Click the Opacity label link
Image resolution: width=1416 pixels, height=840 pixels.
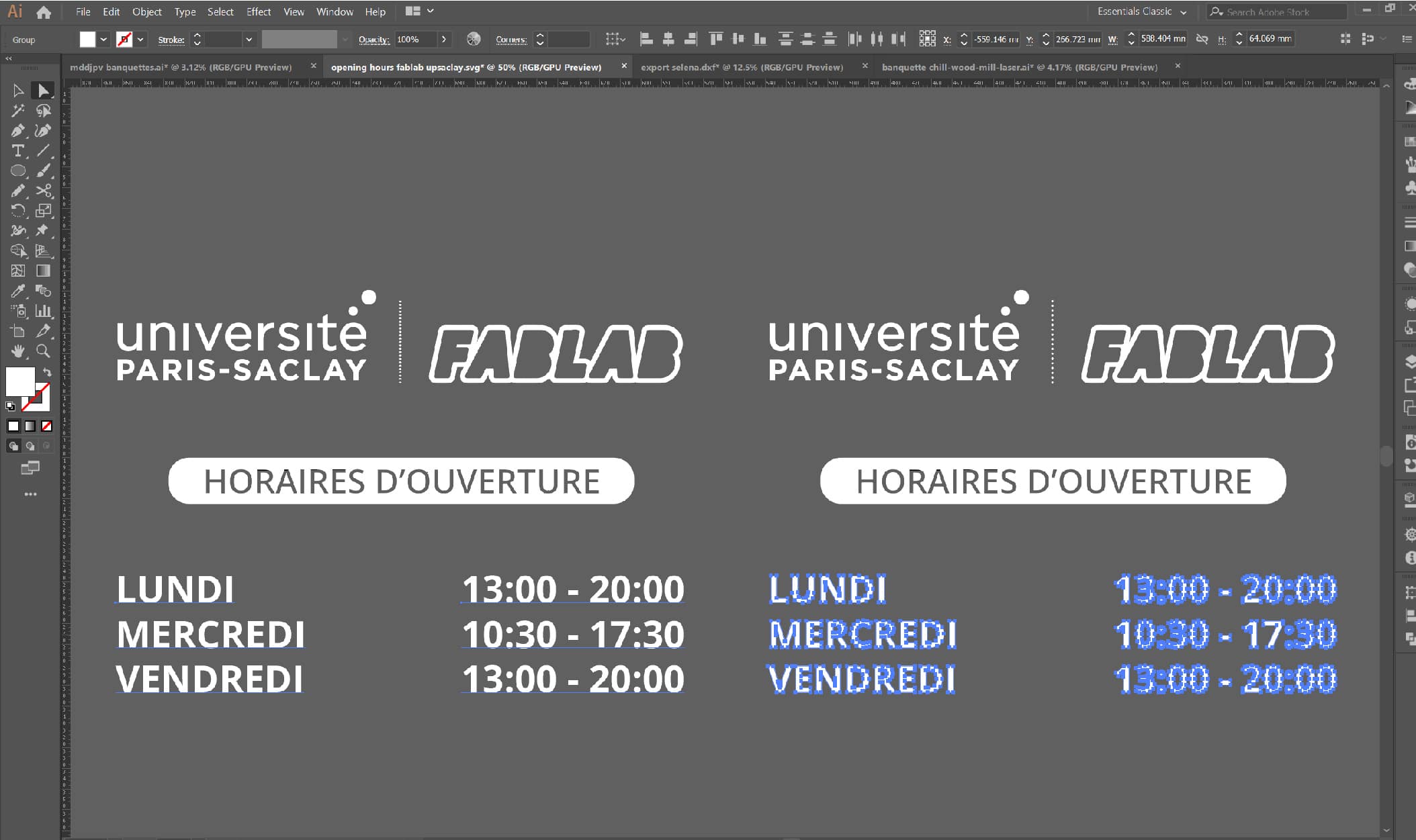373,40
